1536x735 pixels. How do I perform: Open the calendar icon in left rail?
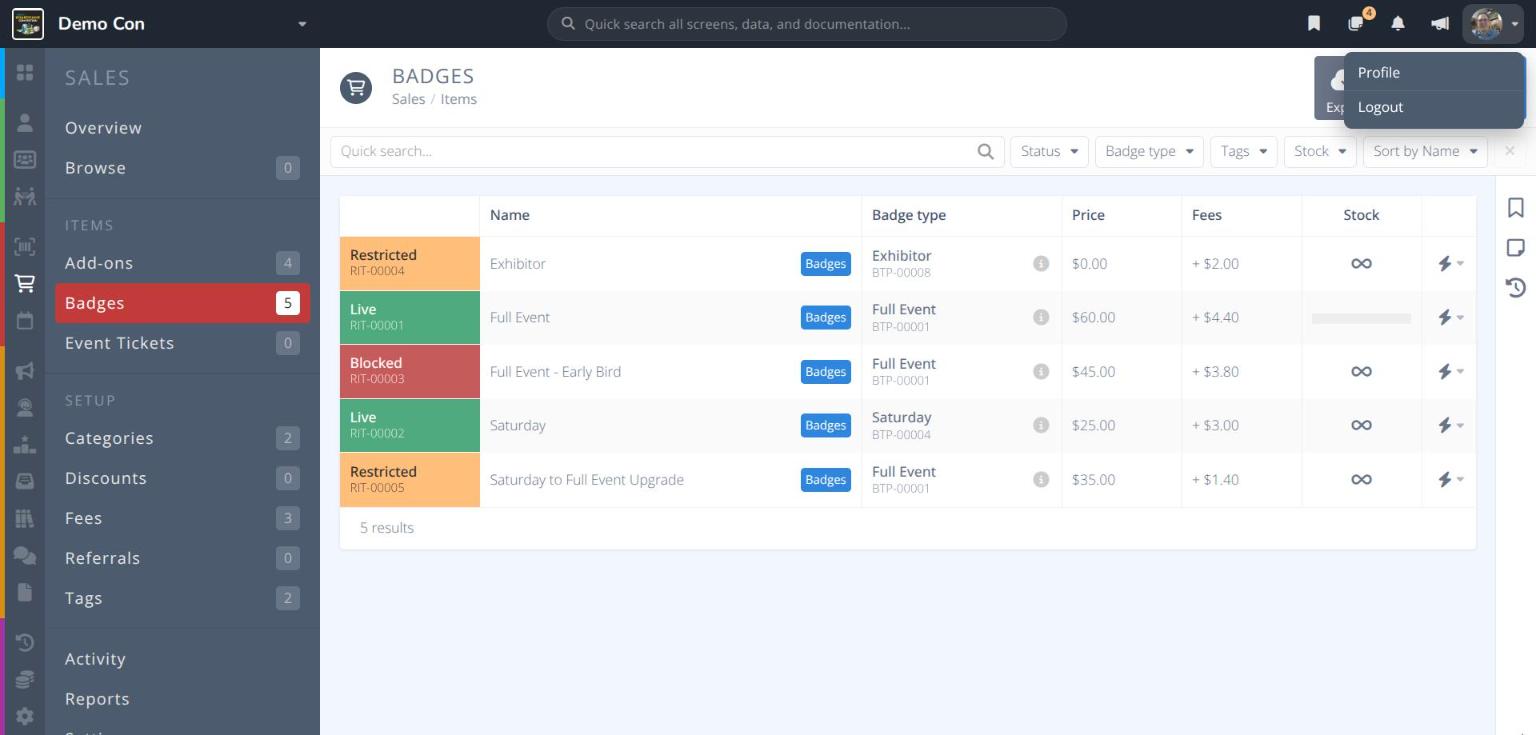25,321
